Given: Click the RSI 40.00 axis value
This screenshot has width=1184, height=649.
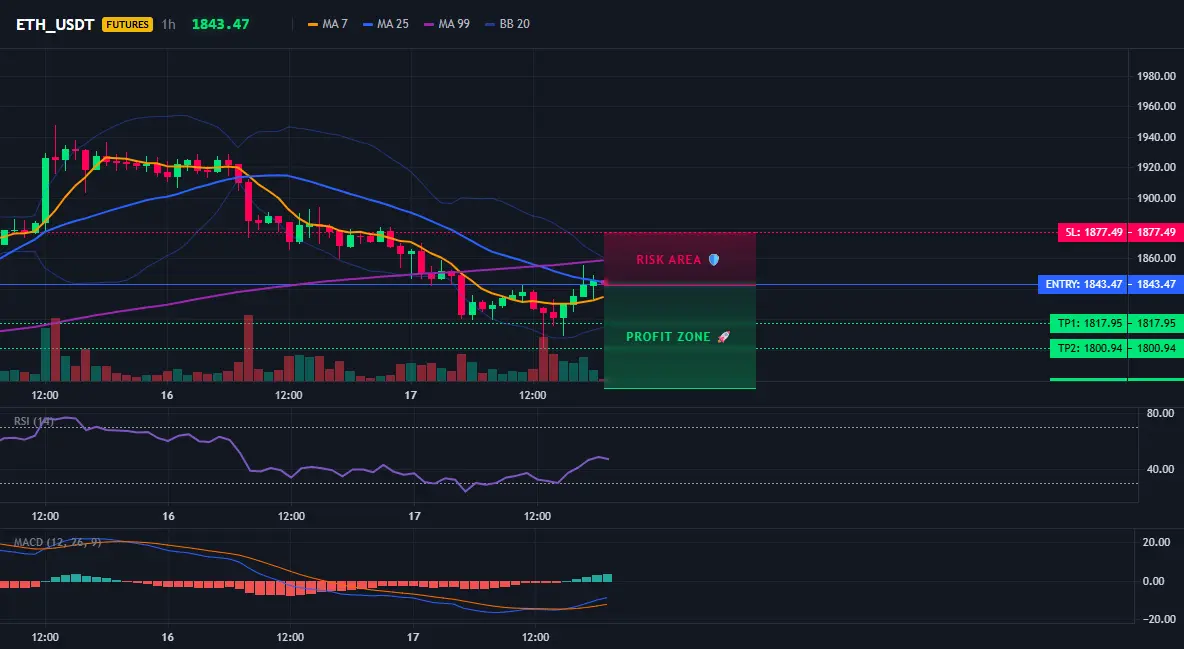Looking at the screenshot, I should click(x=1160, y=469).
